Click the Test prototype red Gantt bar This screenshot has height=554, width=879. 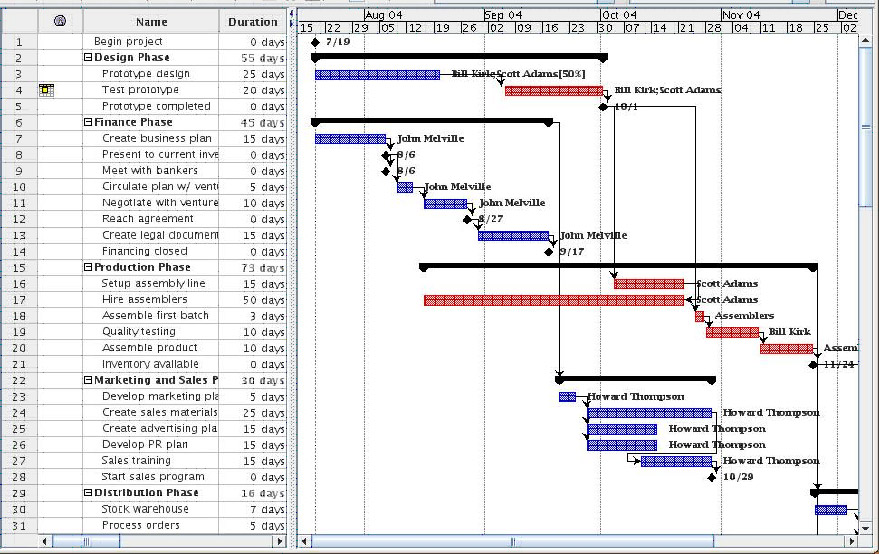(554, 91)
